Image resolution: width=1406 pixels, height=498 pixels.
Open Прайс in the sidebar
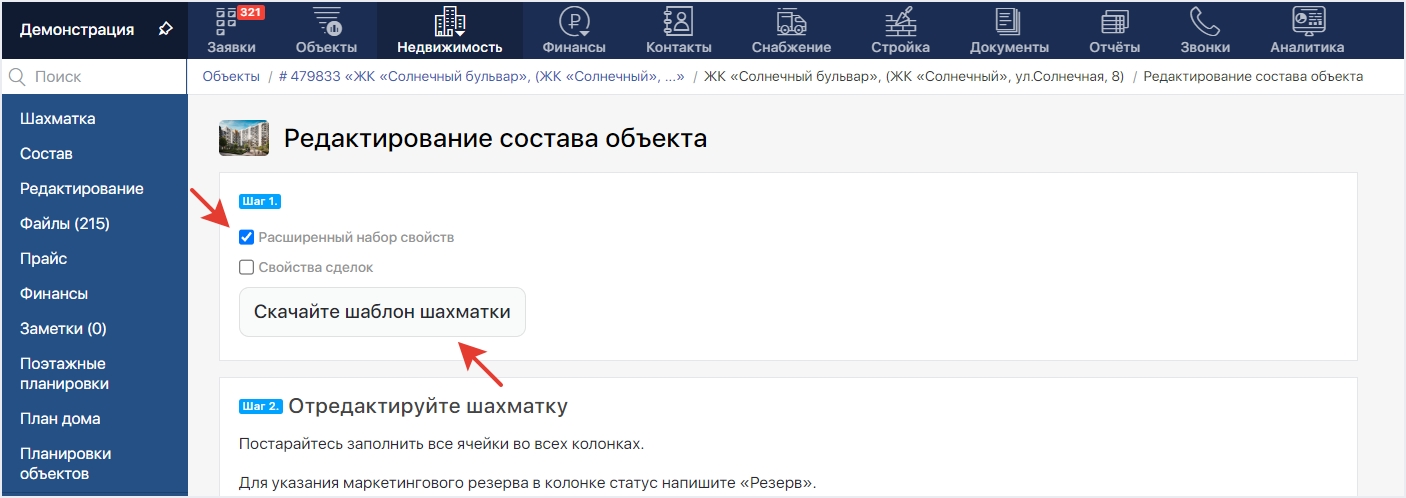44,259
